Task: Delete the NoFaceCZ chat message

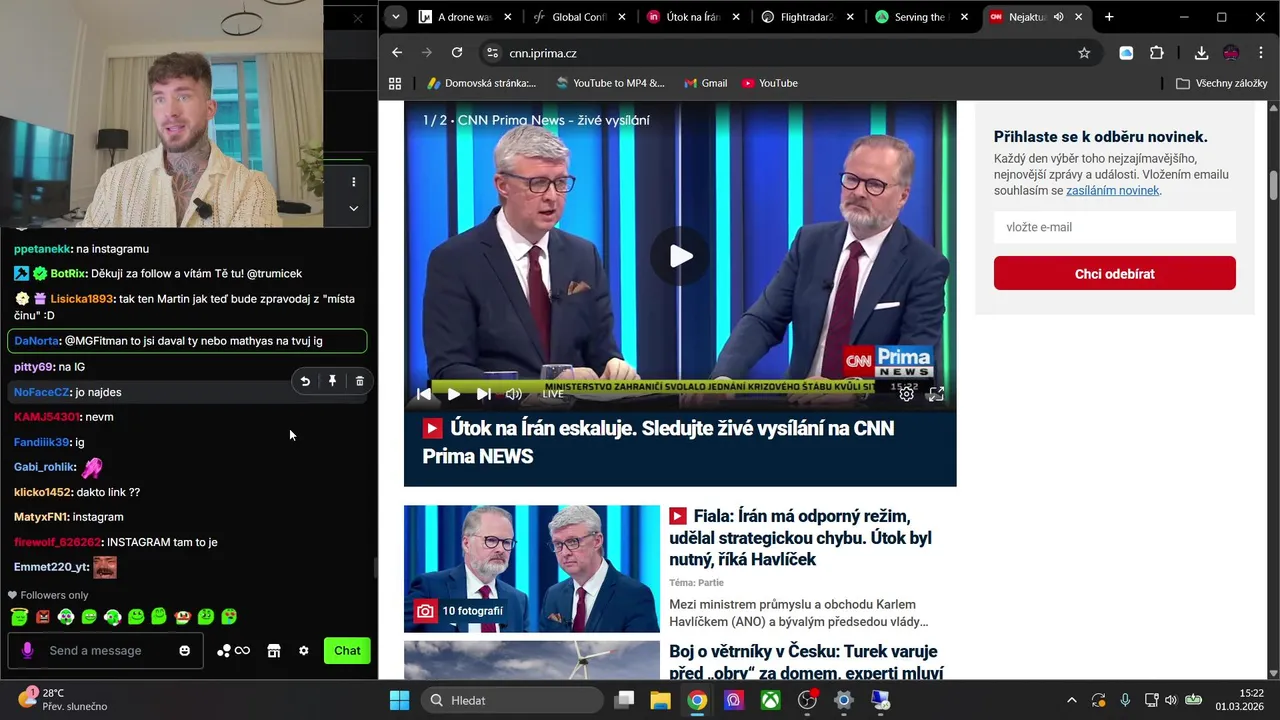Action: (x=360, y=381)
